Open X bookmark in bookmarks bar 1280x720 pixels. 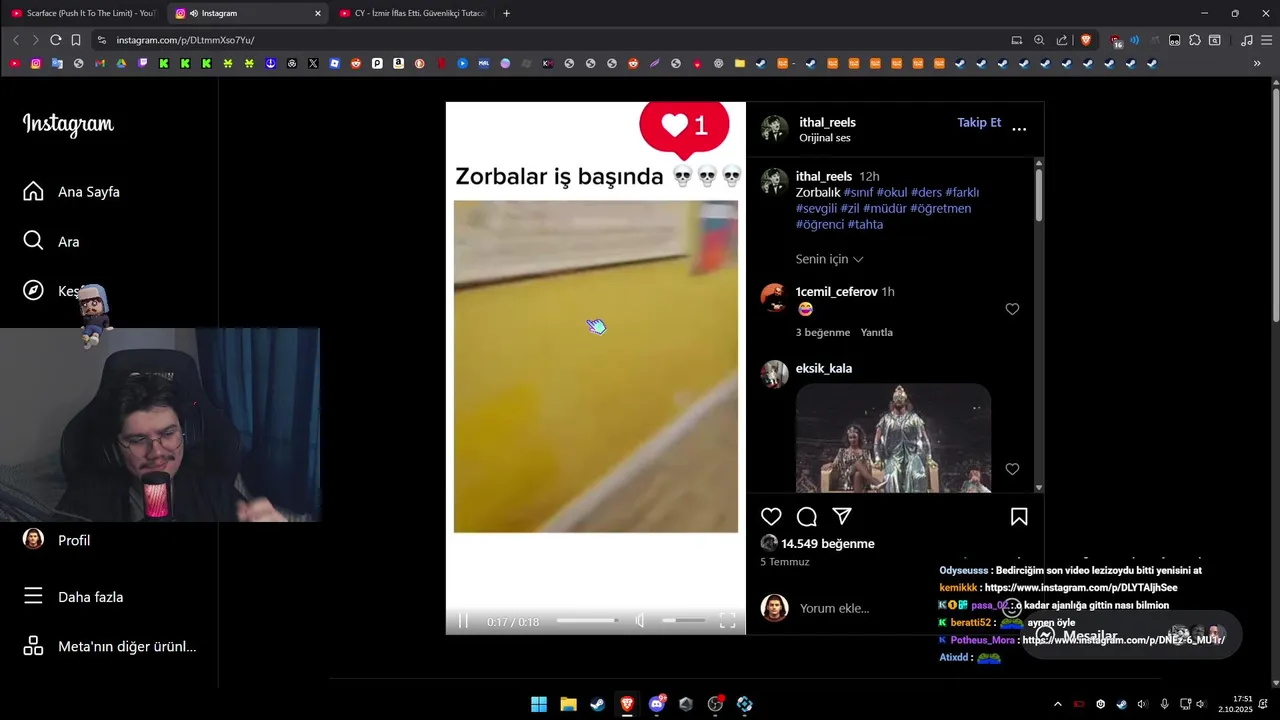point(313,63)
